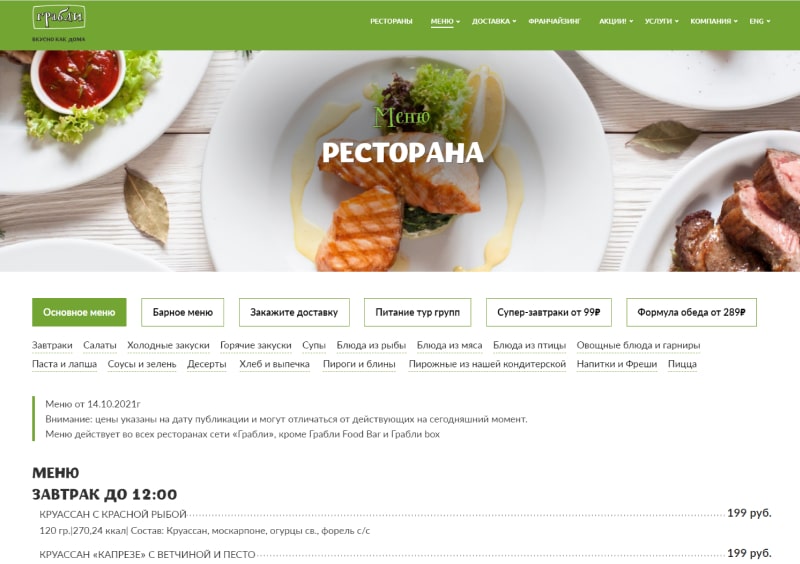Open Питание тур групп section

point(417,312)
